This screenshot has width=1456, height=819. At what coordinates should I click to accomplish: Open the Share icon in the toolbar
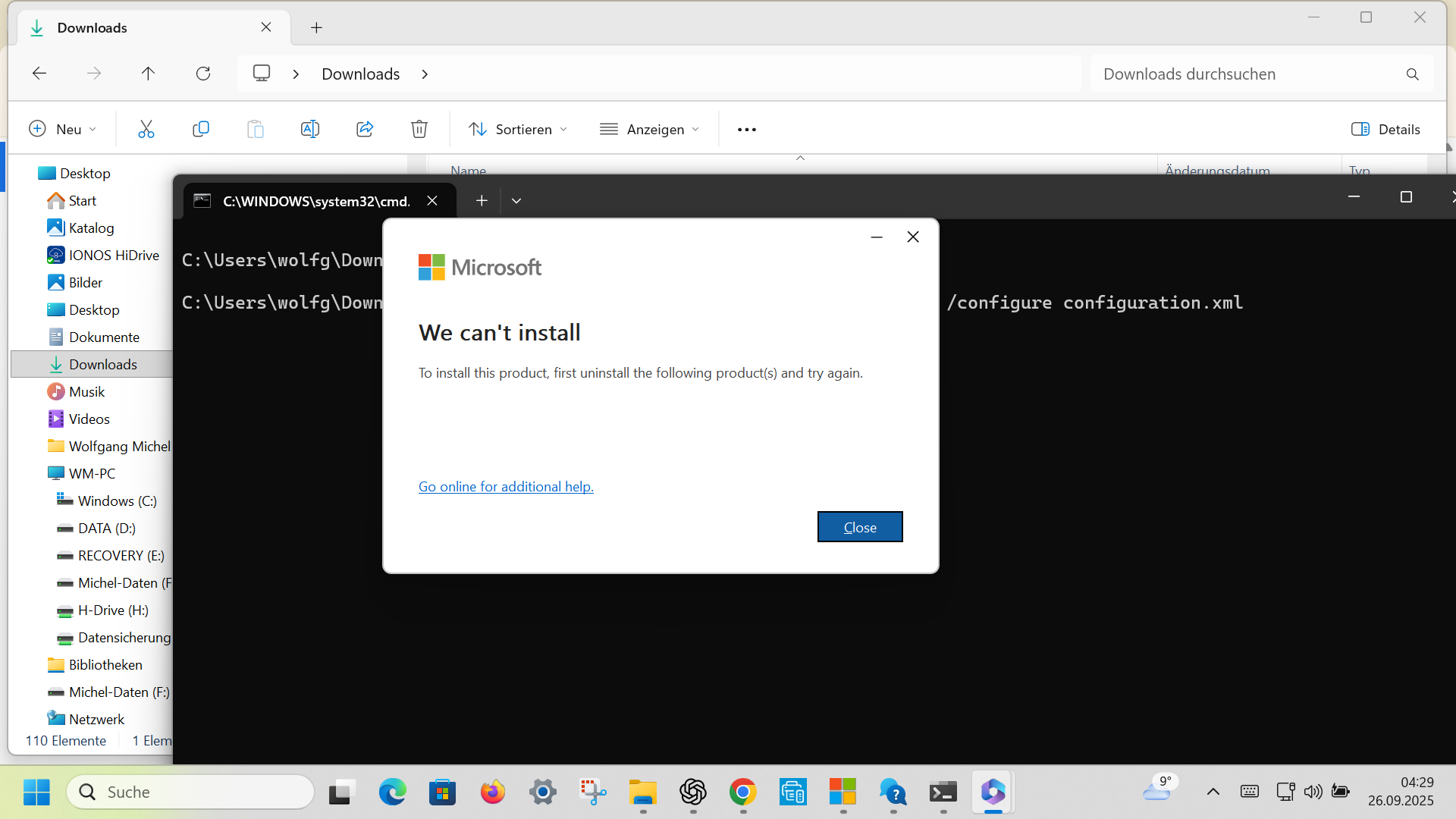365,129
